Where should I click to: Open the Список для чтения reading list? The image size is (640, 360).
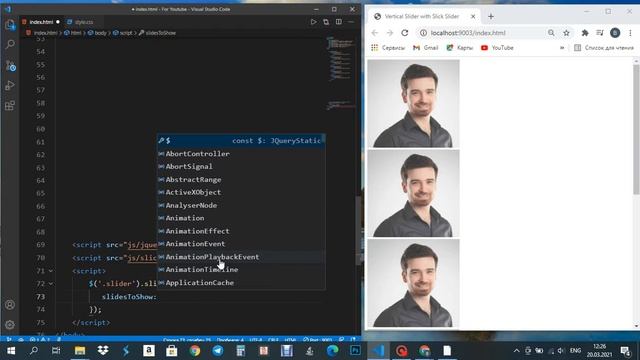point(604,48)
